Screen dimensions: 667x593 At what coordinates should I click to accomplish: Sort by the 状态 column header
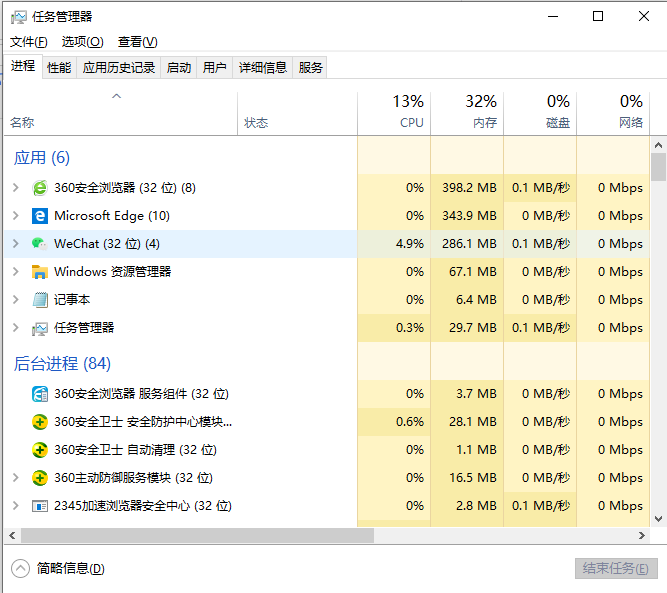point(297,113)
